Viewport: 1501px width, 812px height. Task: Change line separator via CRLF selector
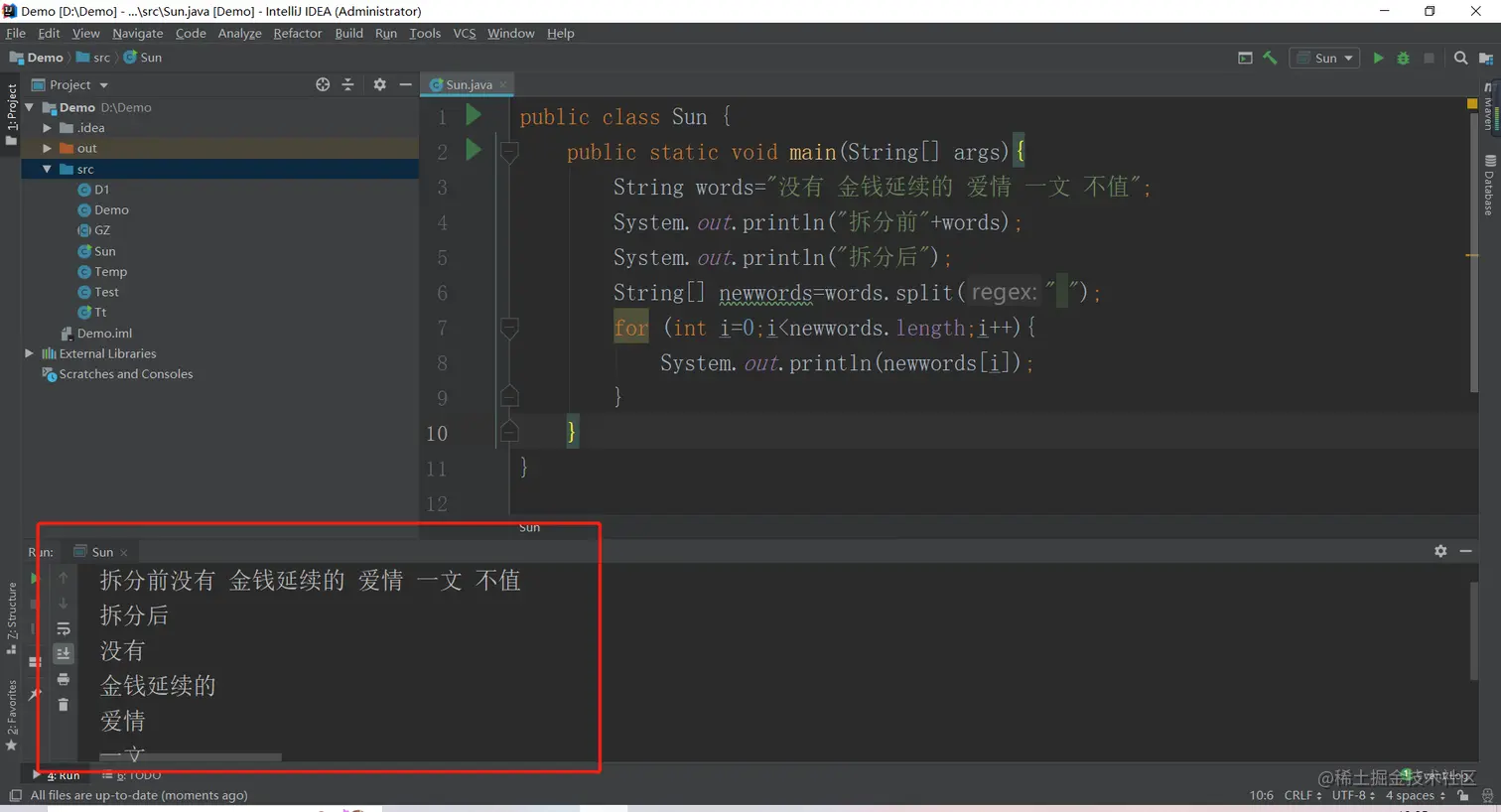click(x=1302, y=796)
